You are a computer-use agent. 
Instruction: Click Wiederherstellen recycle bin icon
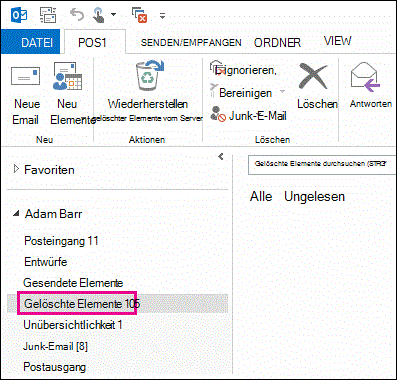click(149, 76)
